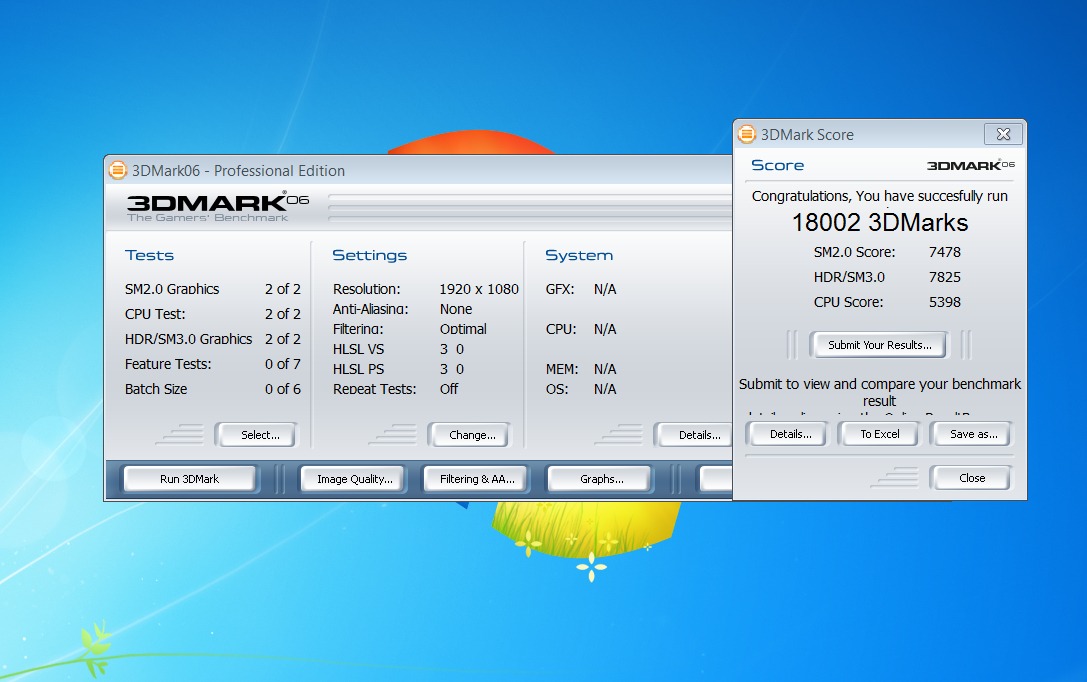The image size is (1087, 682).
Task: Click the OS: N/A value
Action: click(605, 389)
